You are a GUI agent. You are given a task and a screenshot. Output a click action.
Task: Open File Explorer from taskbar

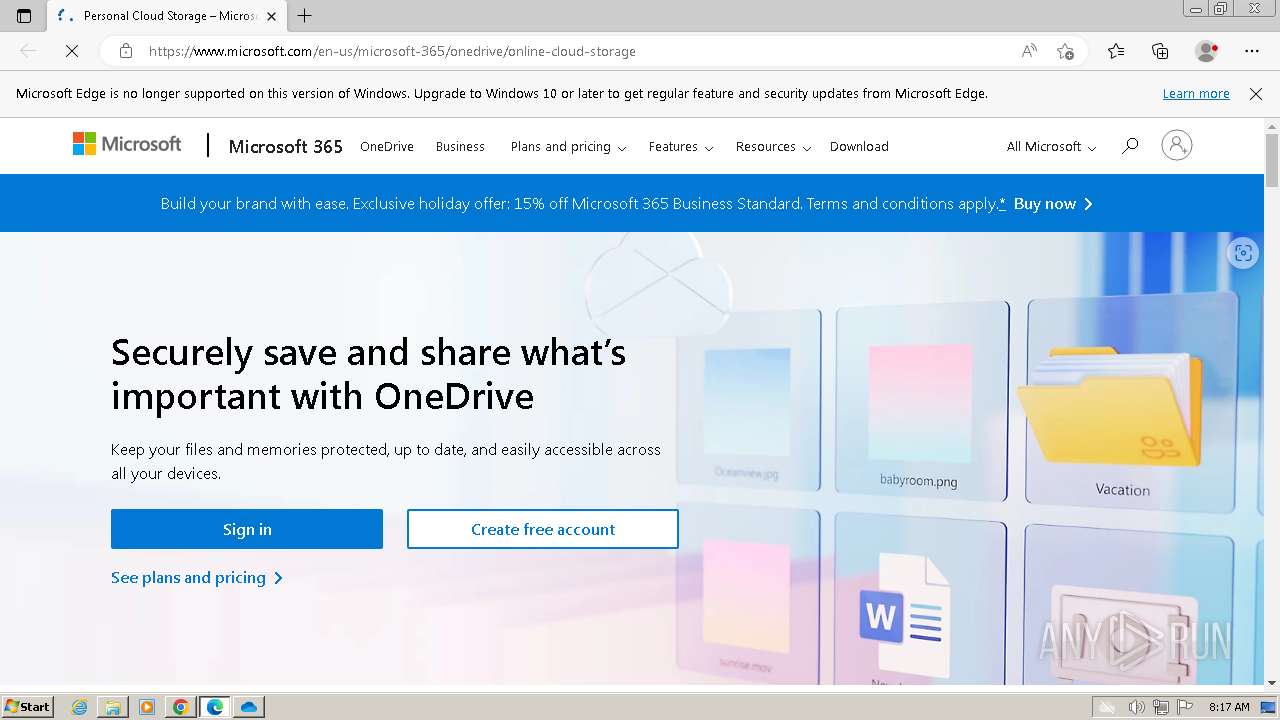pyautogui.click(x=113, y=707)
